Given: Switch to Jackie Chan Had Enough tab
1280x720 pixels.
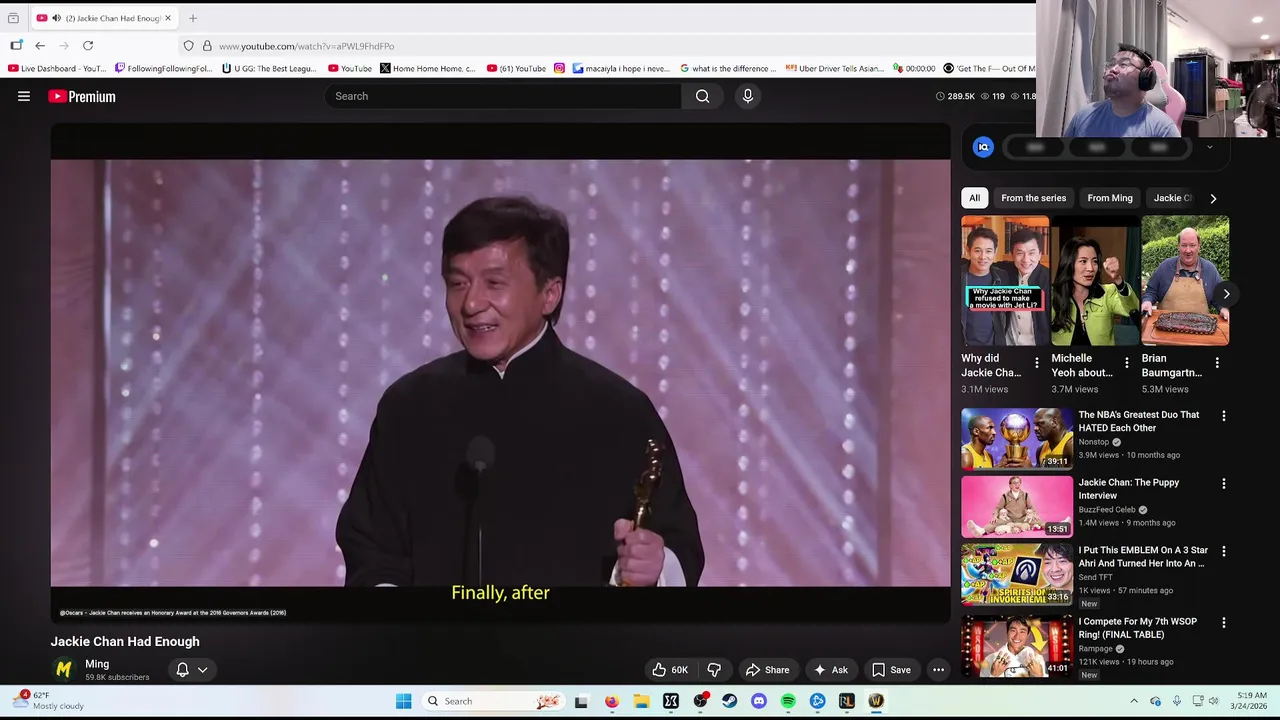Looking at the screenshot, I should coord(104,18).
